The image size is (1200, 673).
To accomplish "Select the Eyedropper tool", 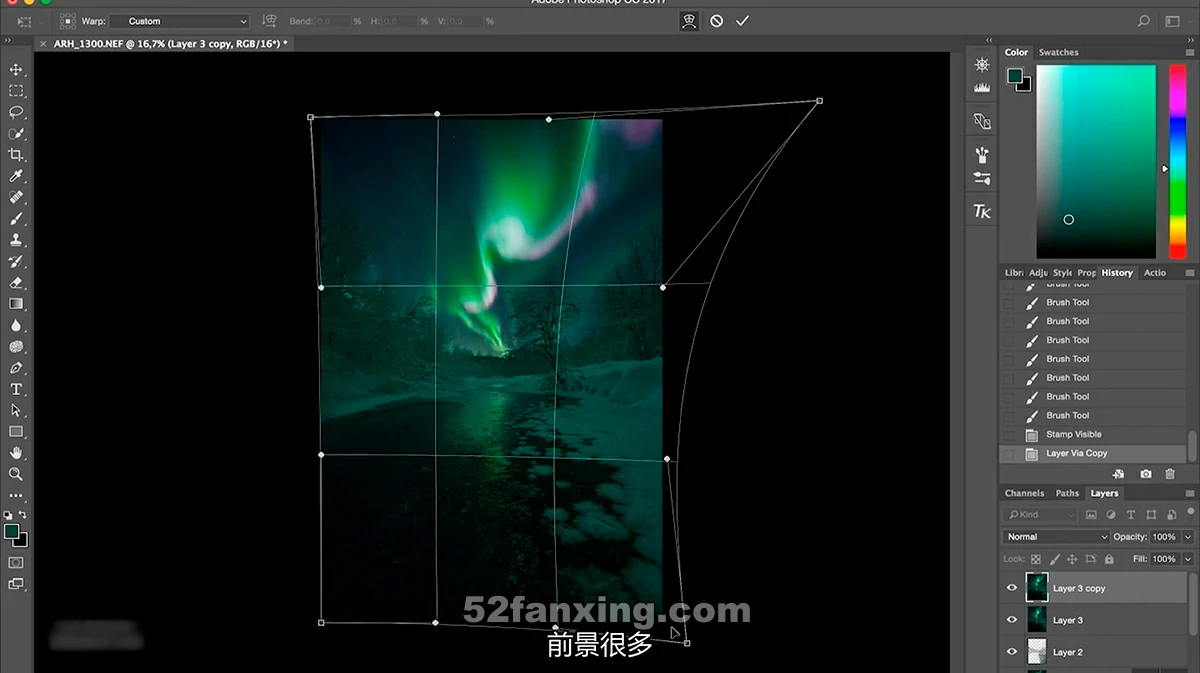I will coord(16,176).
